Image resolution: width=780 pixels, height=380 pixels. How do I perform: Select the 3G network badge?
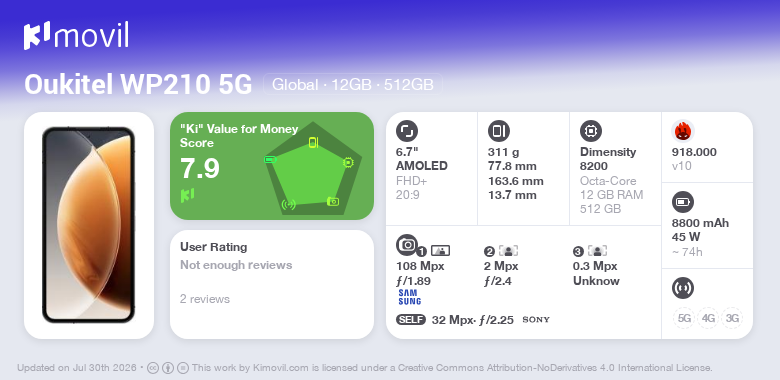tap(732, 318)
